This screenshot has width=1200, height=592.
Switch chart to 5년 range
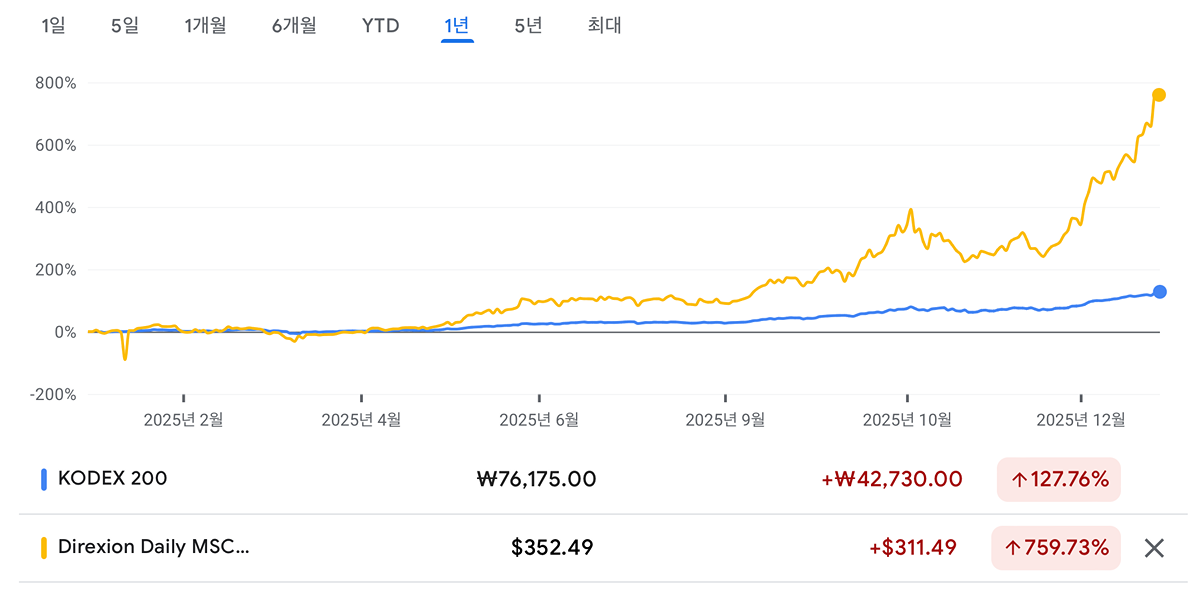point(528,26)
